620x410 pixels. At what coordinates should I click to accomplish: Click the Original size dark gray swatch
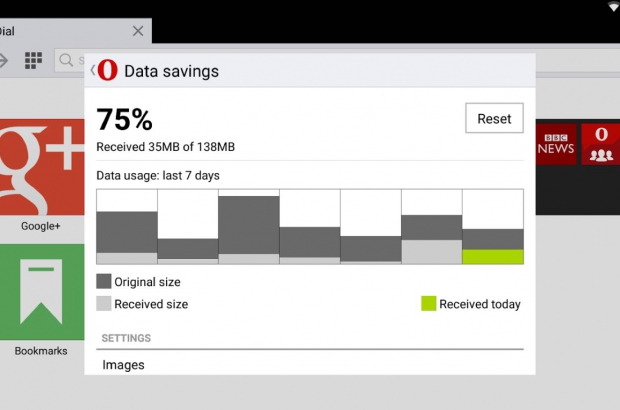coord(104,281)
